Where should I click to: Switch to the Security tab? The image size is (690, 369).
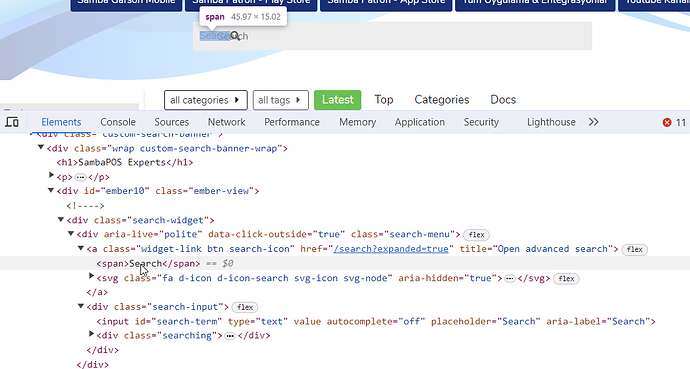pyautogui.click(x=481, y=122)
